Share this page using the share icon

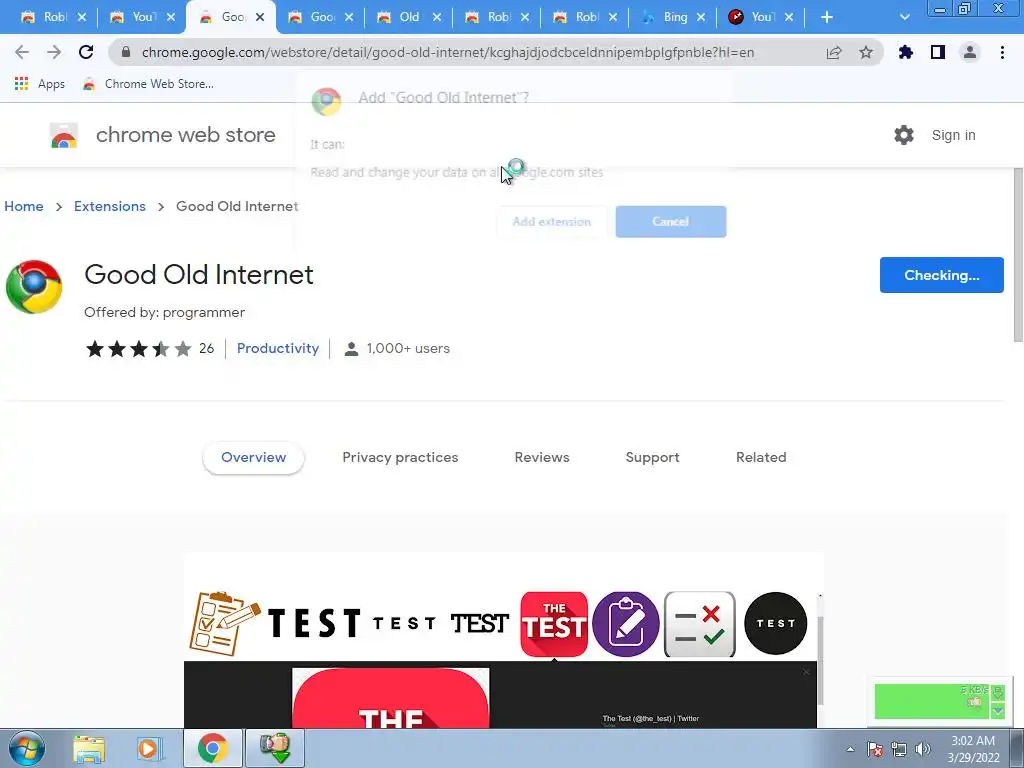(834, 52)
